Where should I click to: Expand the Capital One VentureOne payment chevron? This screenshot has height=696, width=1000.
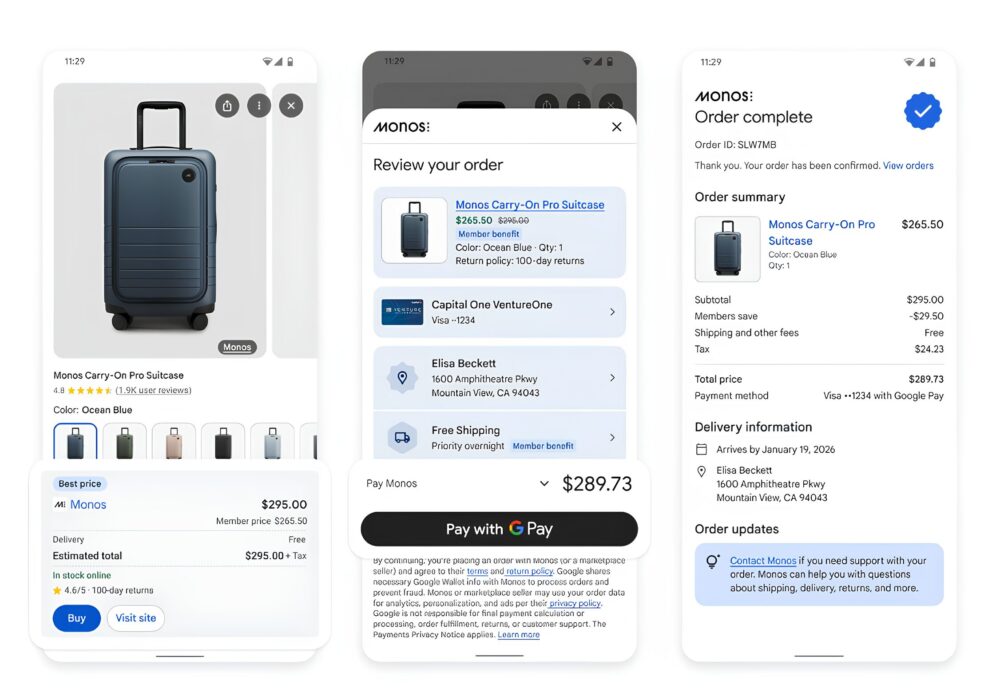click(612, 312)
